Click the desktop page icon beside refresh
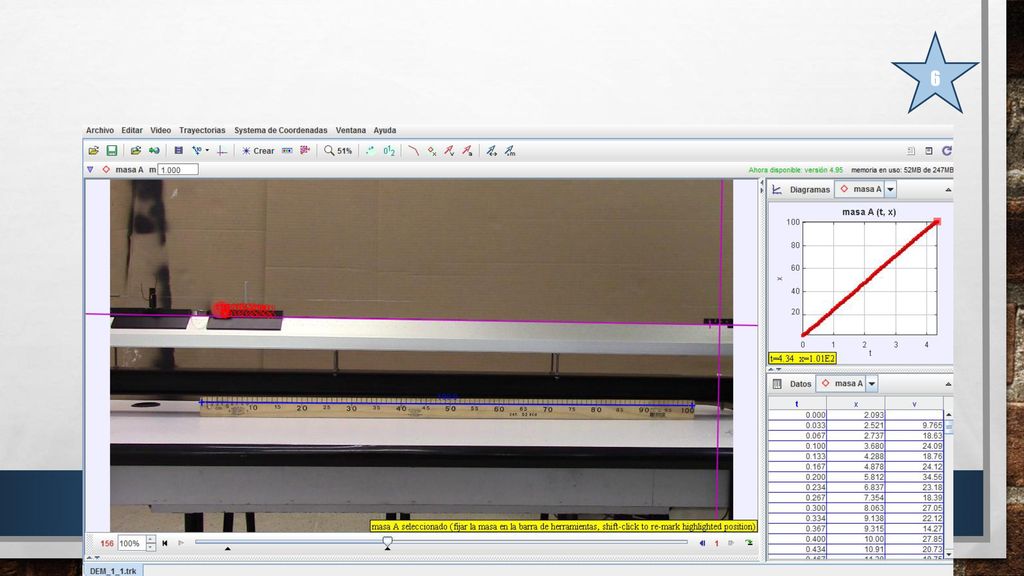The height and width of the screenshot is (576, 1024). [x=929, y=151]
